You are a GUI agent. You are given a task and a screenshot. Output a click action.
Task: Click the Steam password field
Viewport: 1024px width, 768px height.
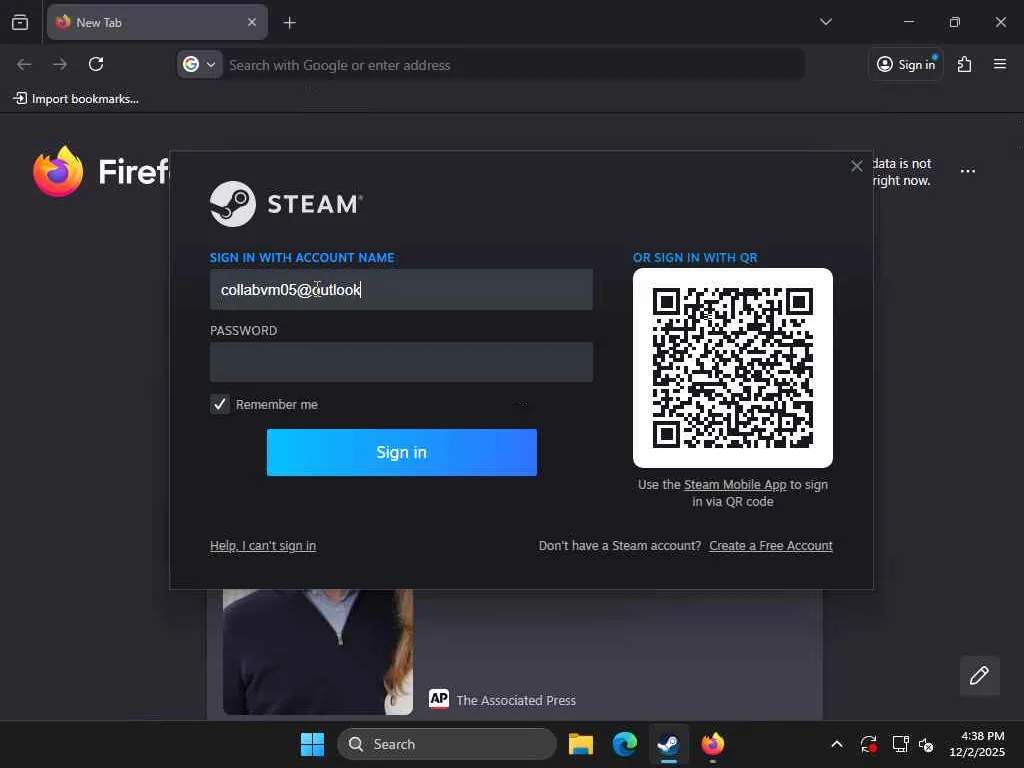pos(401,362)
